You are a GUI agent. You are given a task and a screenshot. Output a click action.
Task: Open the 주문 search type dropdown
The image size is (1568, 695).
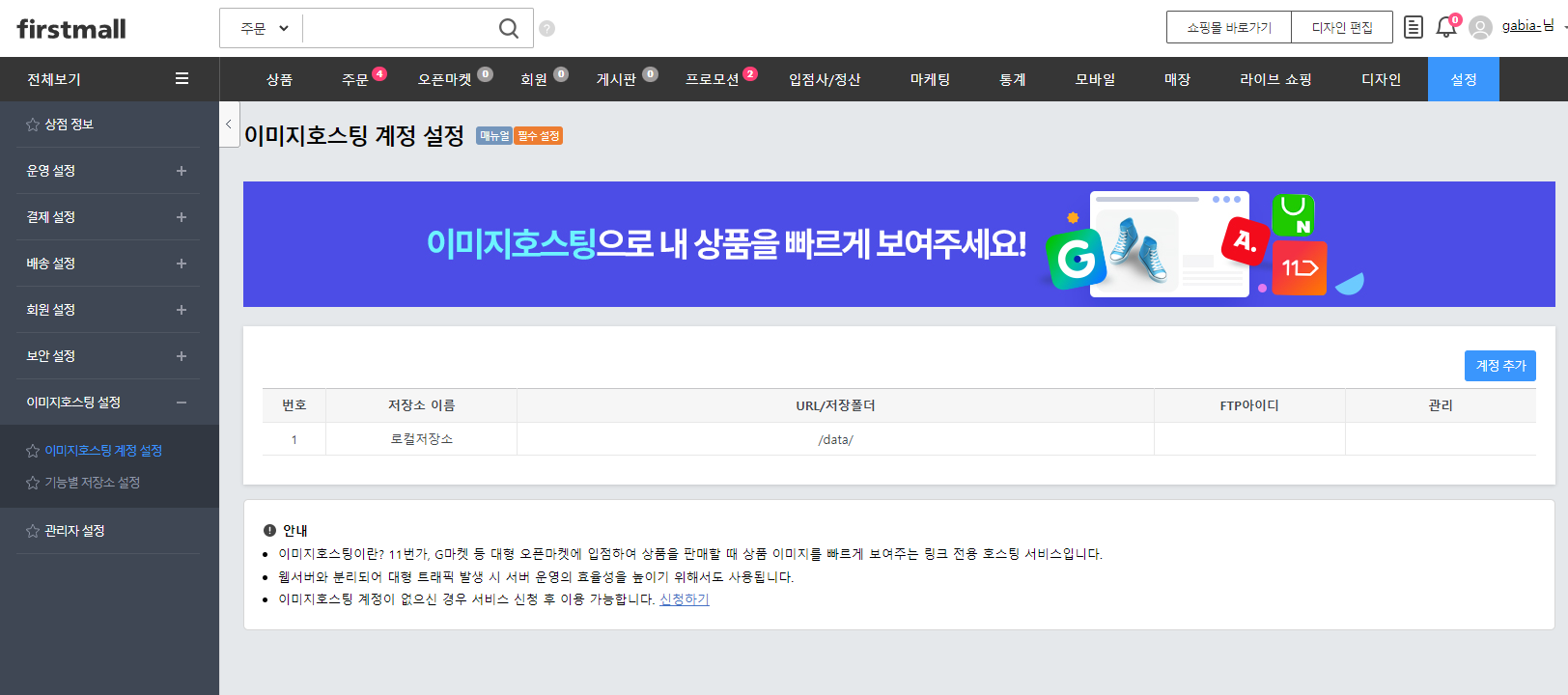click(264, 29)
